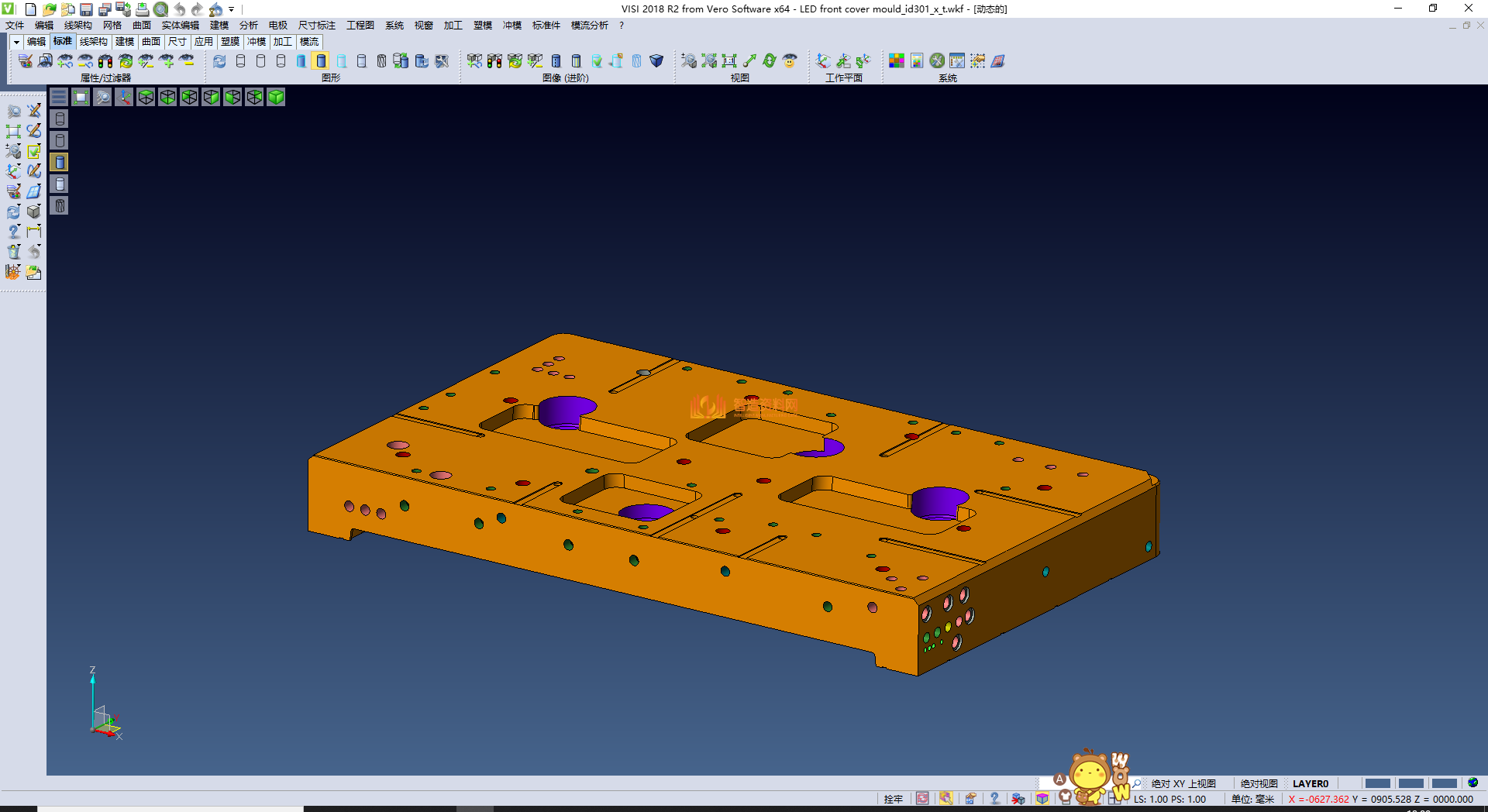Open the 实体编辑 menu

tap(180, 26)
